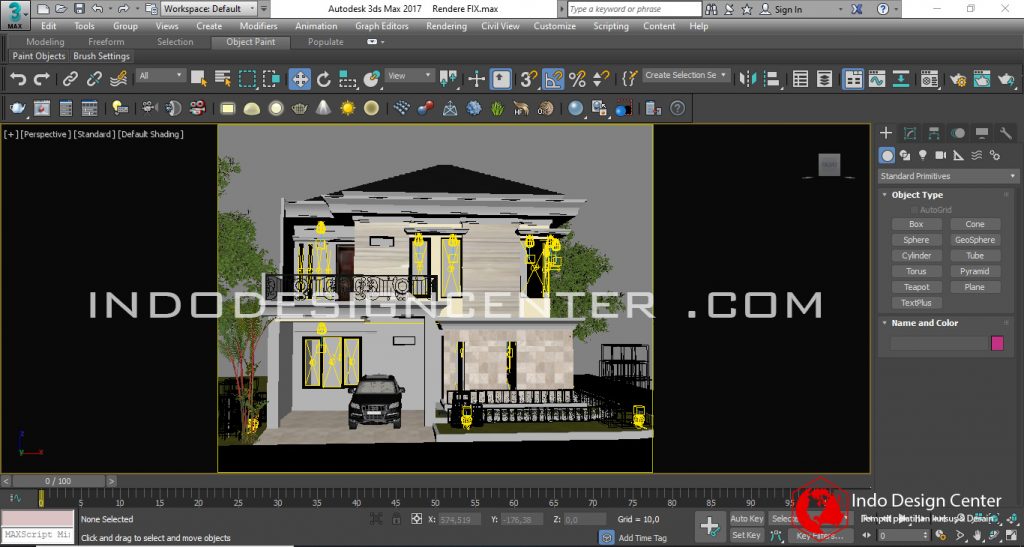This screenshot has width=1024, height=547.
Task: Click the ViewCube in the viewport
Action: (829, 164)
